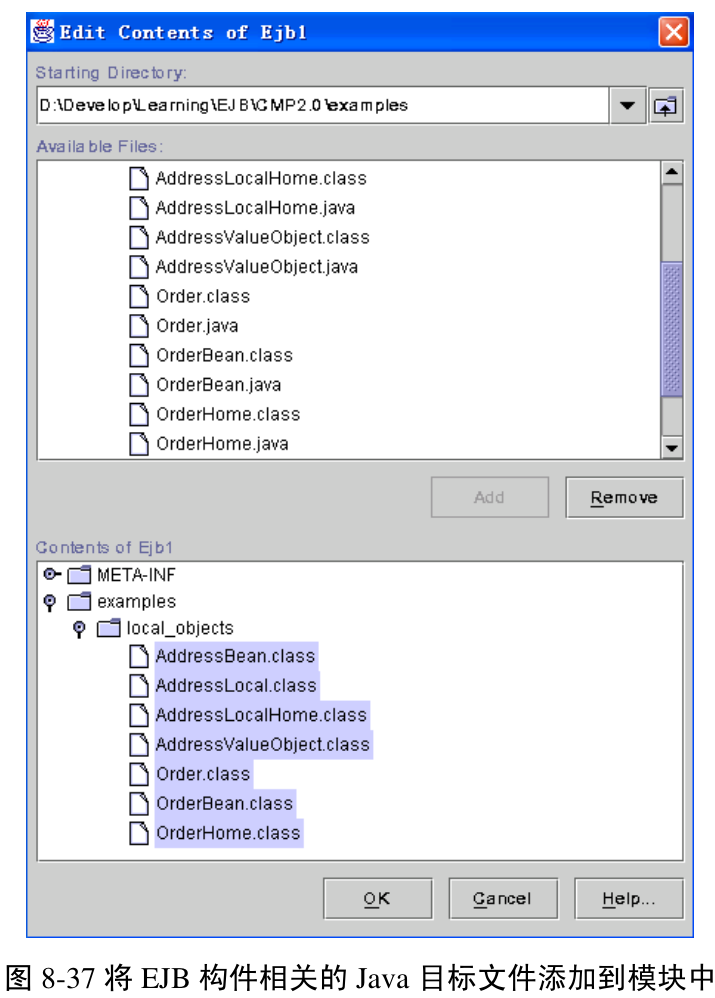Click the Starting Directory path field
Viewport: 715px width, 998px height.
point(323,106)
